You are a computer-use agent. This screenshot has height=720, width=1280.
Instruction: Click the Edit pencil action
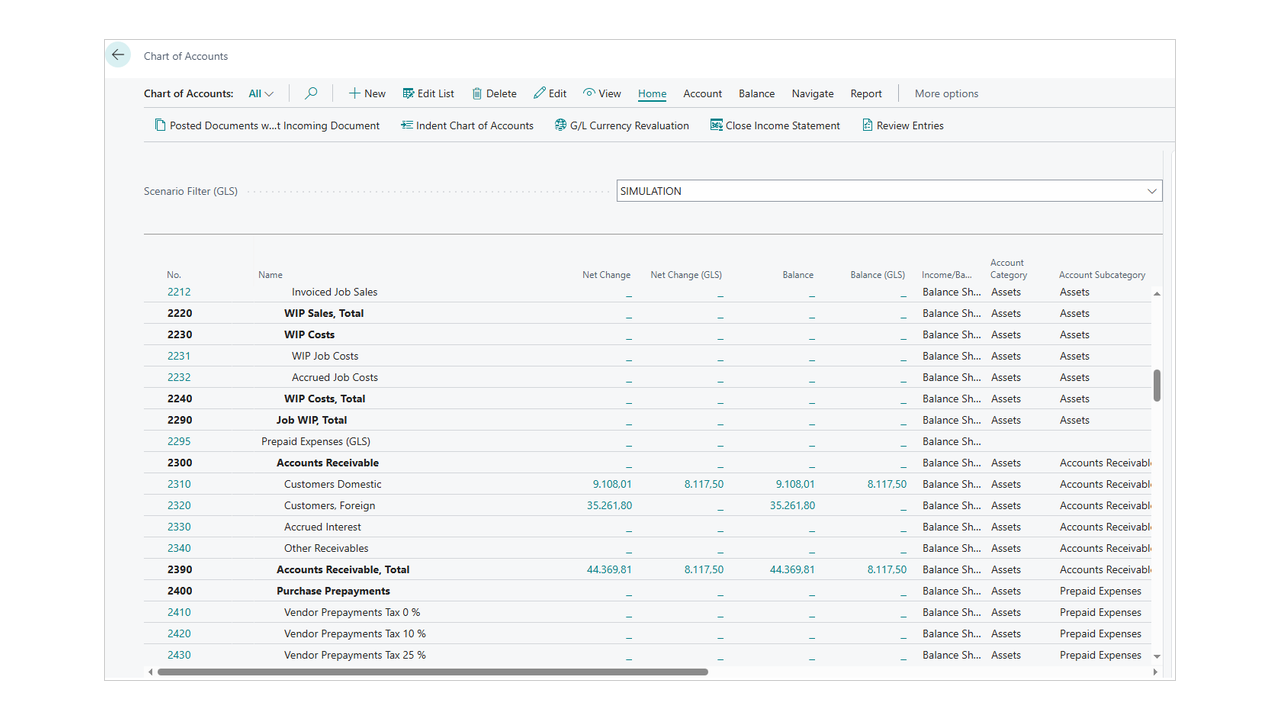coord(550,93)
